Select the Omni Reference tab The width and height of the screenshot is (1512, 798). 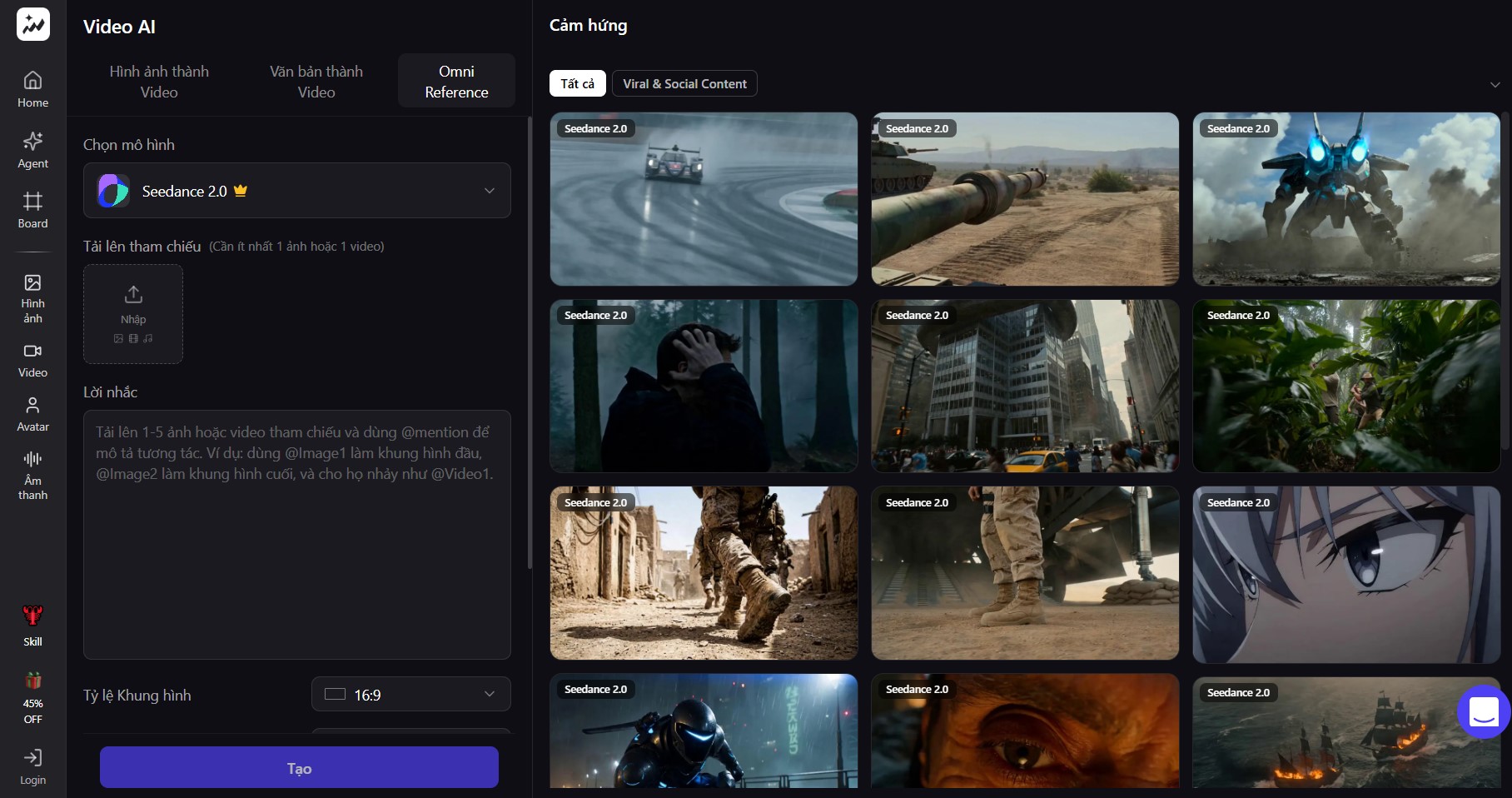pos(456,82)
